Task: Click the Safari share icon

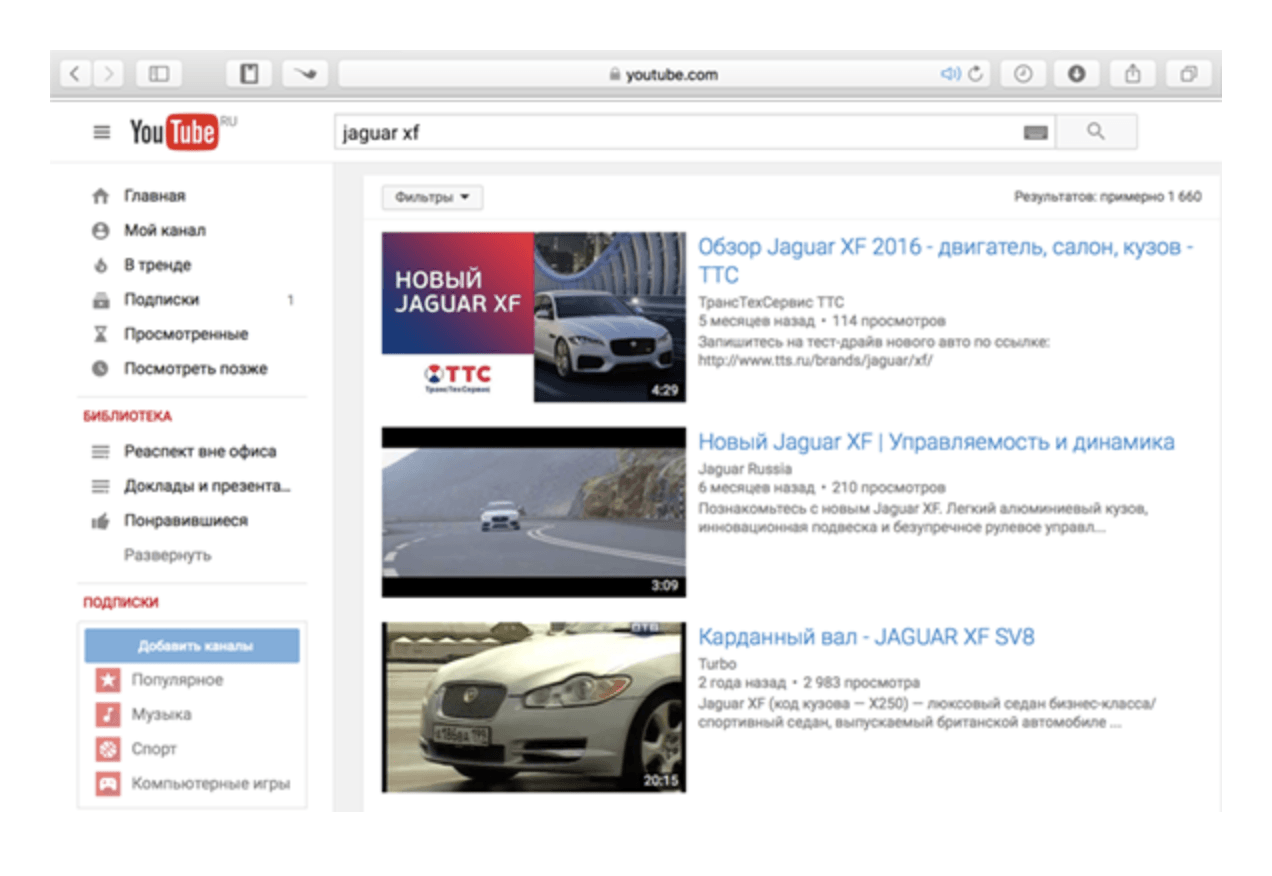Action: click(1132, 74)
